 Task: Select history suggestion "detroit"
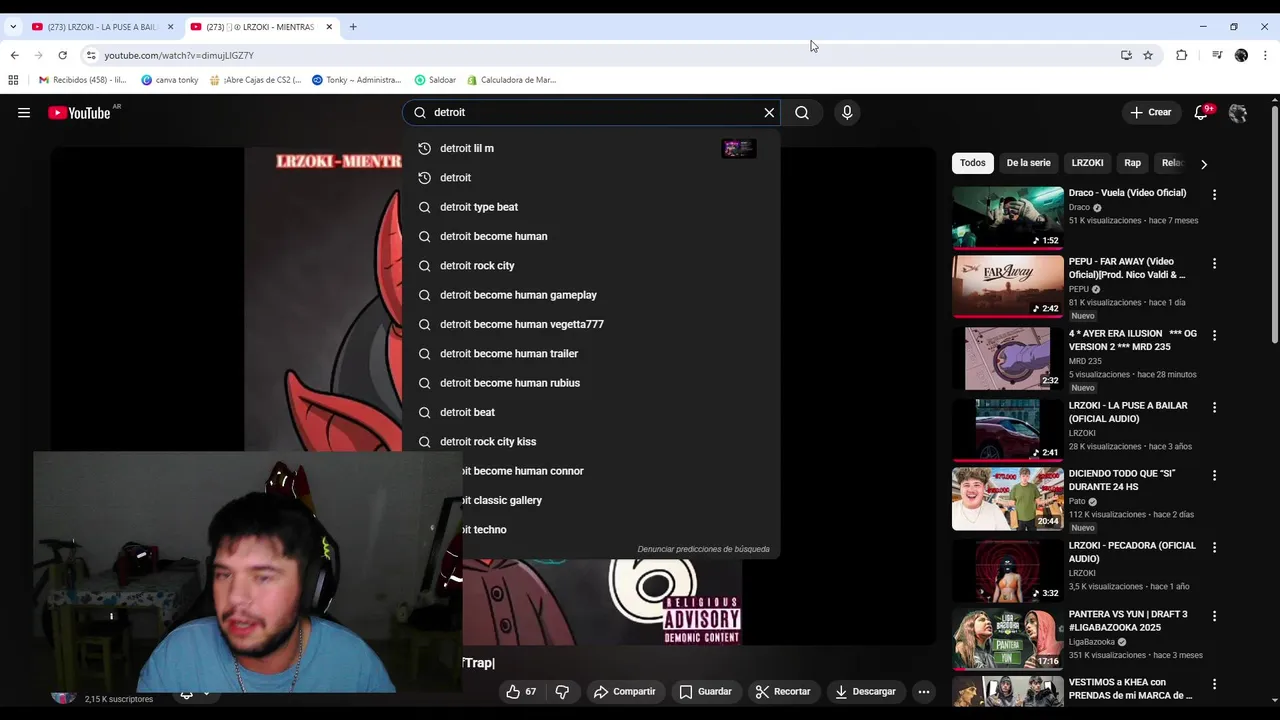click(x=590, y=178)
